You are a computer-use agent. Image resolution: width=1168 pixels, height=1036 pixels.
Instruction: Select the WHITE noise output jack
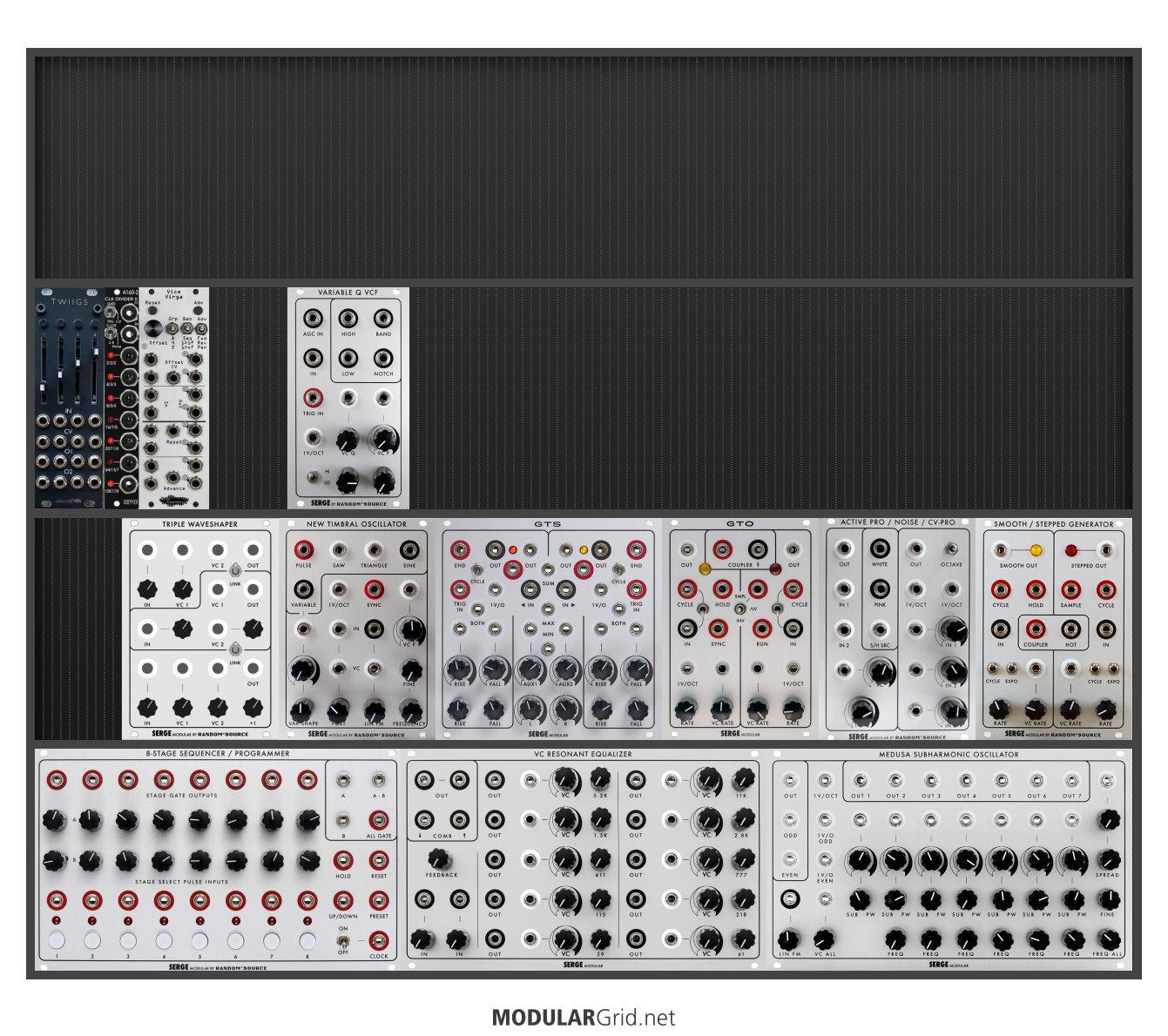point(880,548)
